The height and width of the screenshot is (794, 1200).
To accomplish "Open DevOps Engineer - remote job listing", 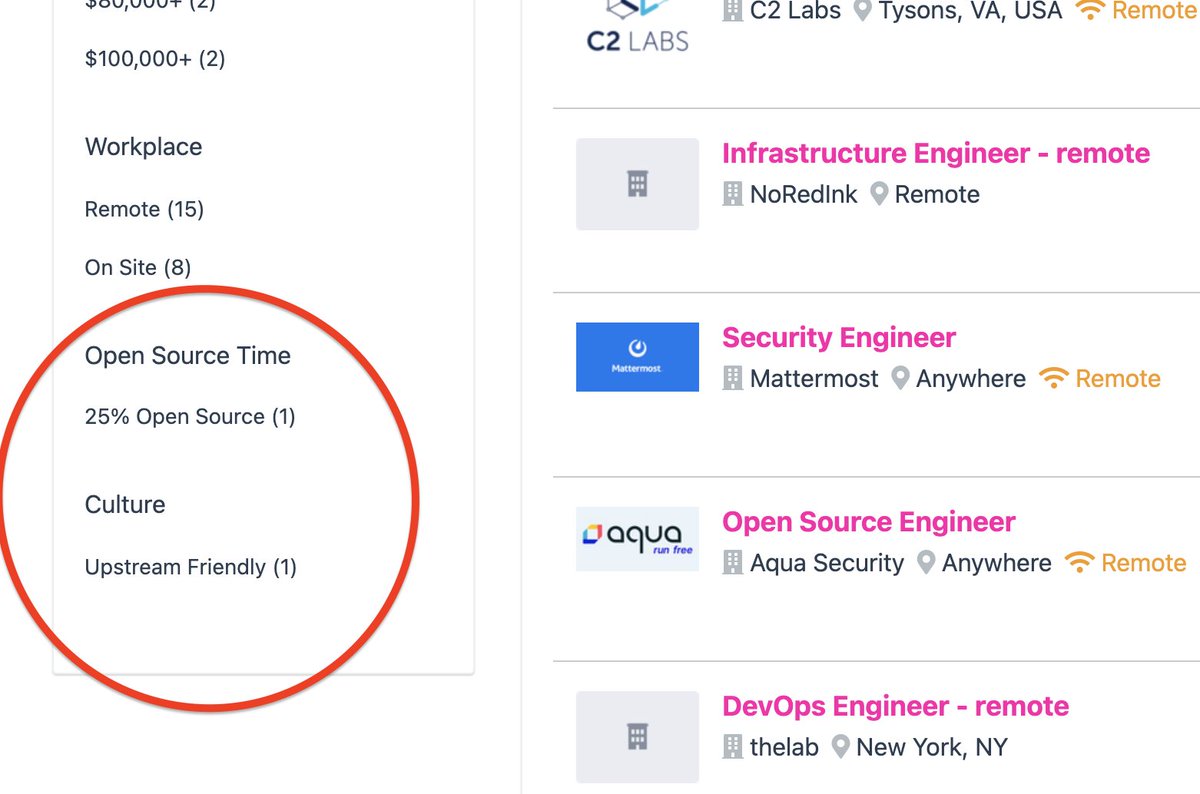I will (x=895, y=706).
